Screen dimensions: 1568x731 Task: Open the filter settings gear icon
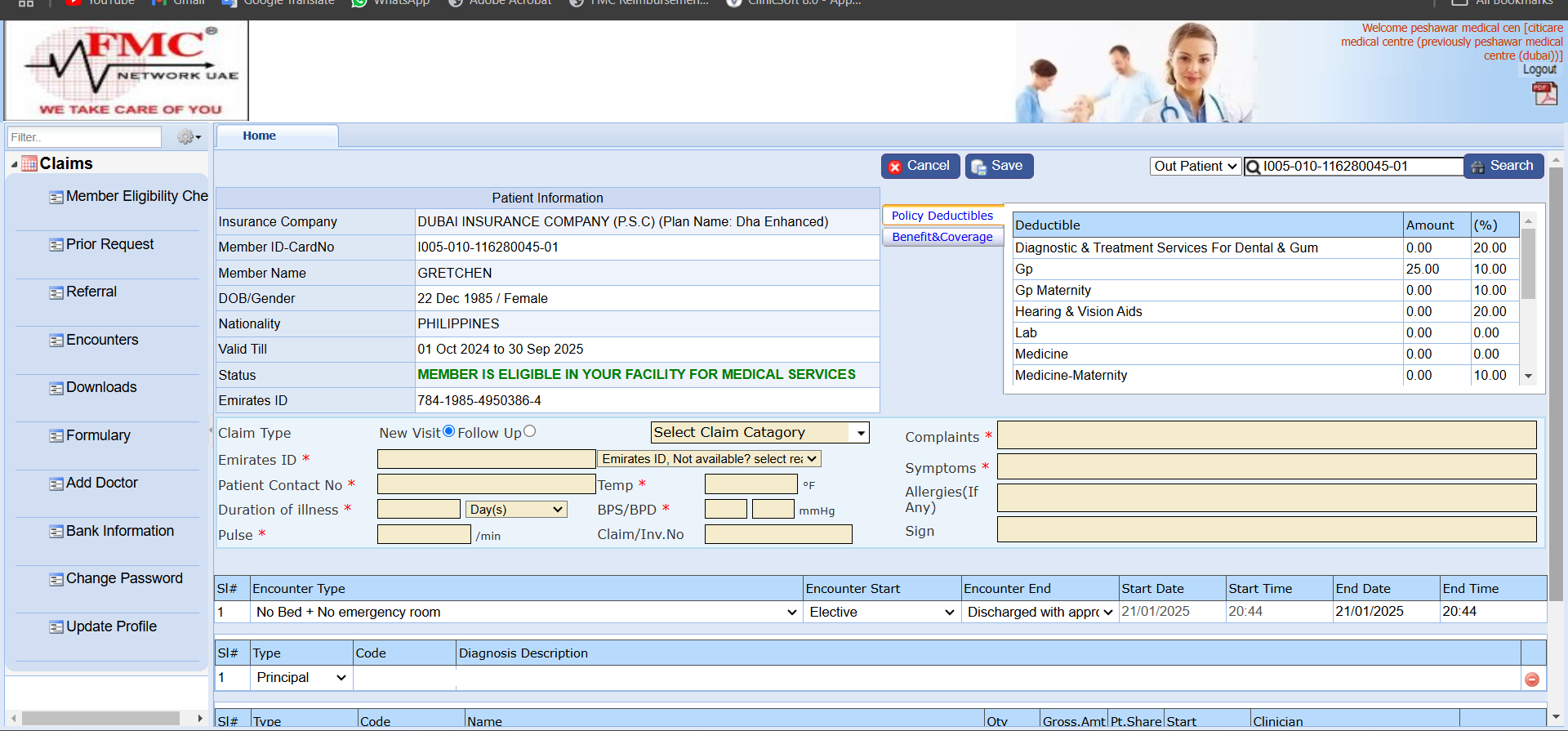(188, 137)
